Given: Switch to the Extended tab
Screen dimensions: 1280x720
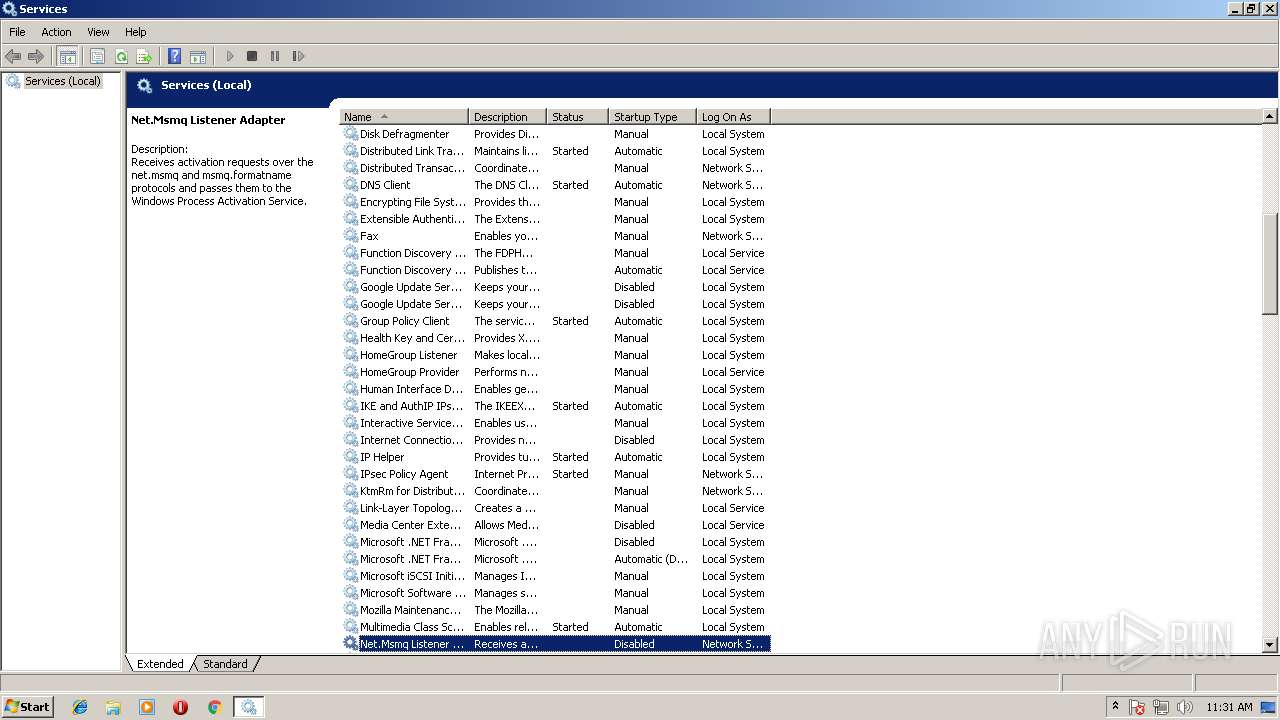Looking at the screenshot, I should [160, 664].
